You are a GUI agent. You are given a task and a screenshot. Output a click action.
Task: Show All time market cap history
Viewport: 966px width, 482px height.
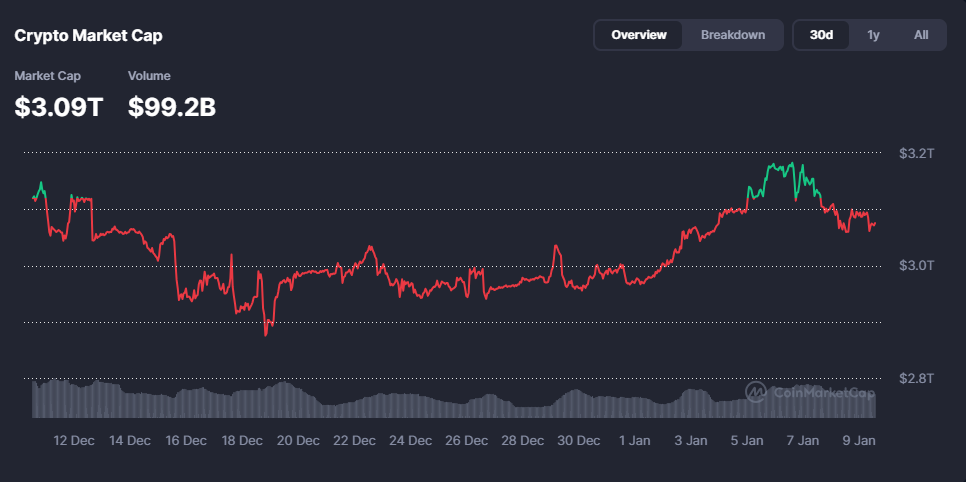pos(921,35)
